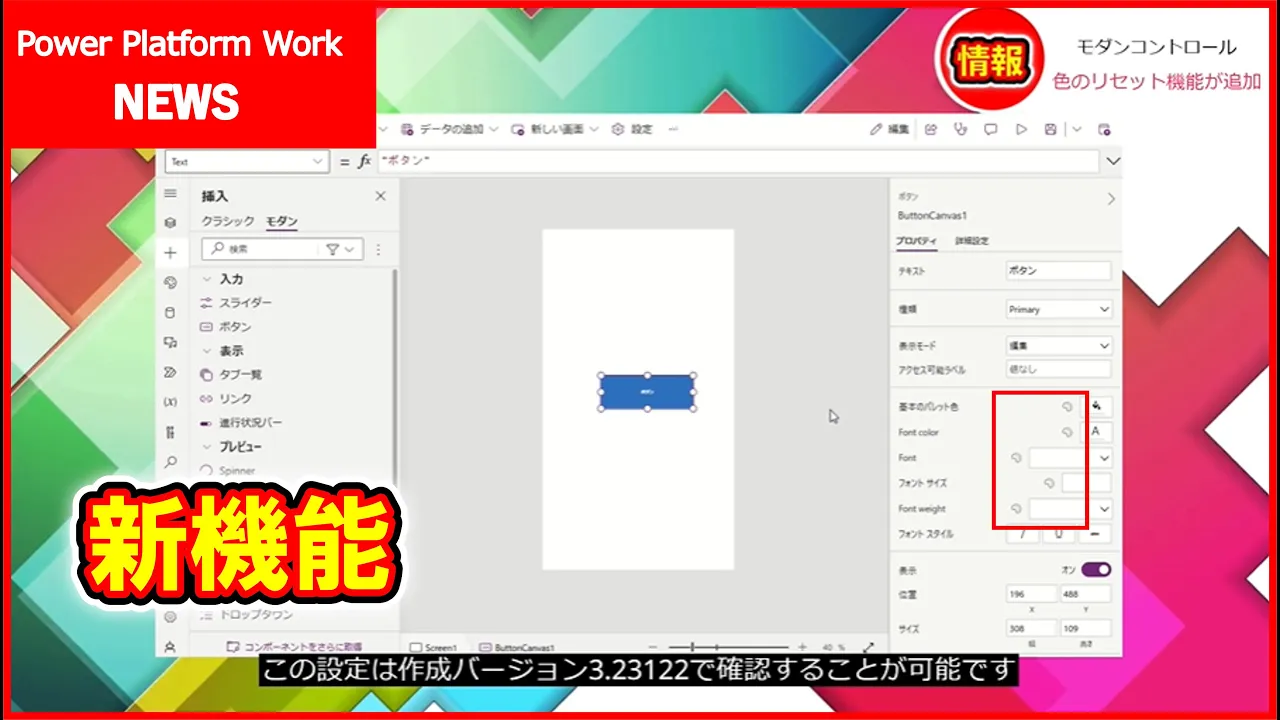Reset the フォント サイズ value
The width and height of the screenshot is (1280, 720).
1049,483
